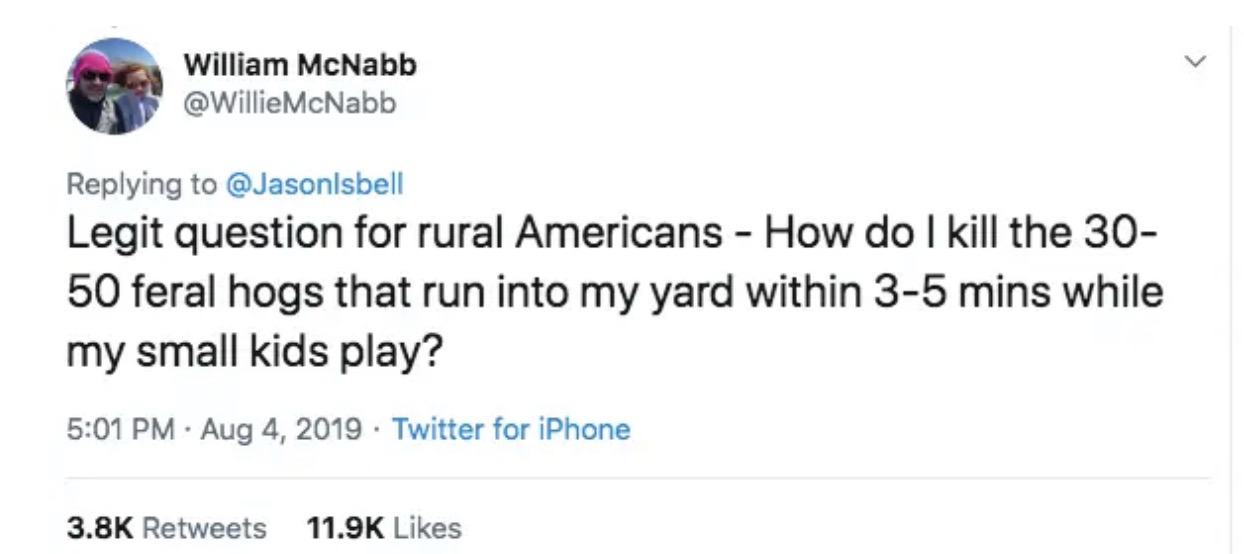1244x554 pixels.
Task: Open the tweet options chevron menu
Action: 1190,61
